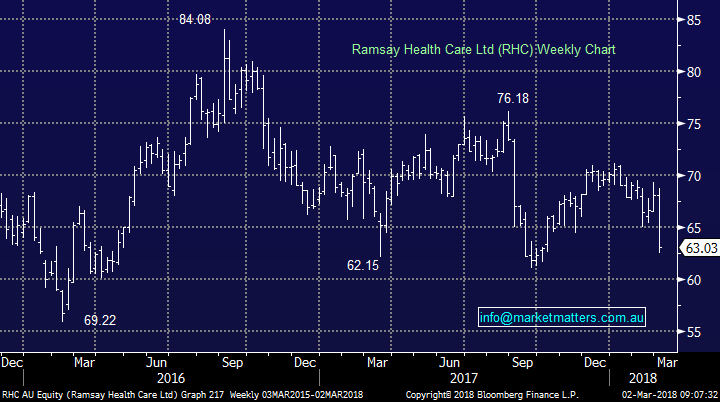Click the timestamp 02-Mar-2018 09:07:32

point(669,395)
